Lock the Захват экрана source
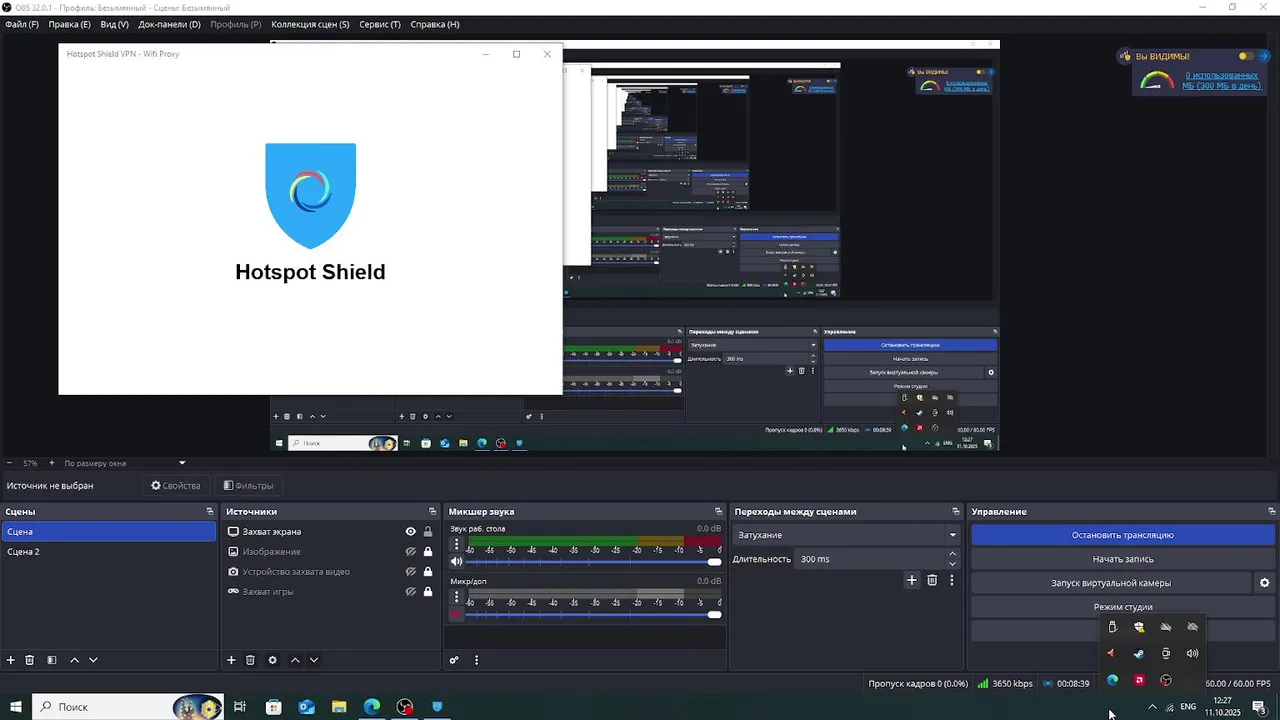The image size is (1280, 720). click(x=428, y=532)
